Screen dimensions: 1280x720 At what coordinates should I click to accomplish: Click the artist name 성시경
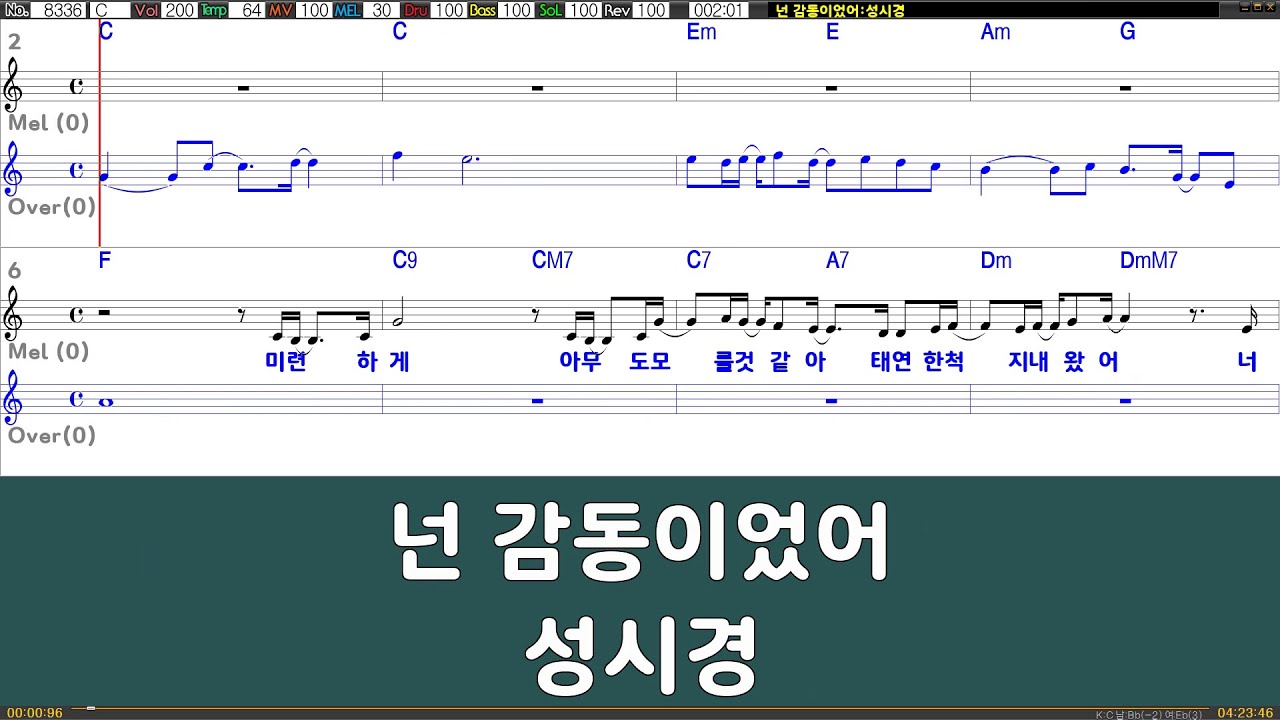pos(640,655)
